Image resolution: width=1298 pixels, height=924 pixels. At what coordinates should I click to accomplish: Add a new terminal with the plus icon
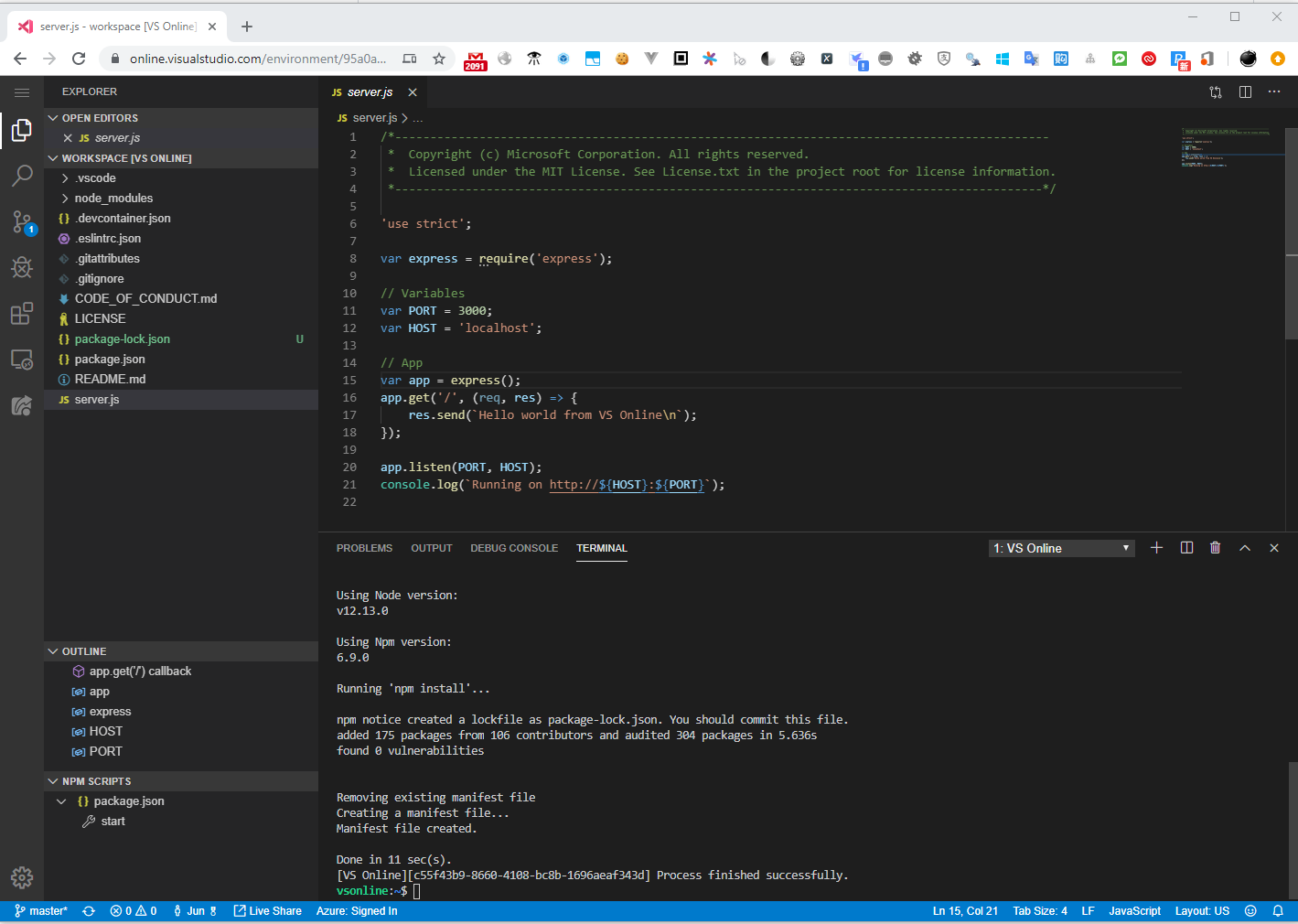click(1156, 547)
